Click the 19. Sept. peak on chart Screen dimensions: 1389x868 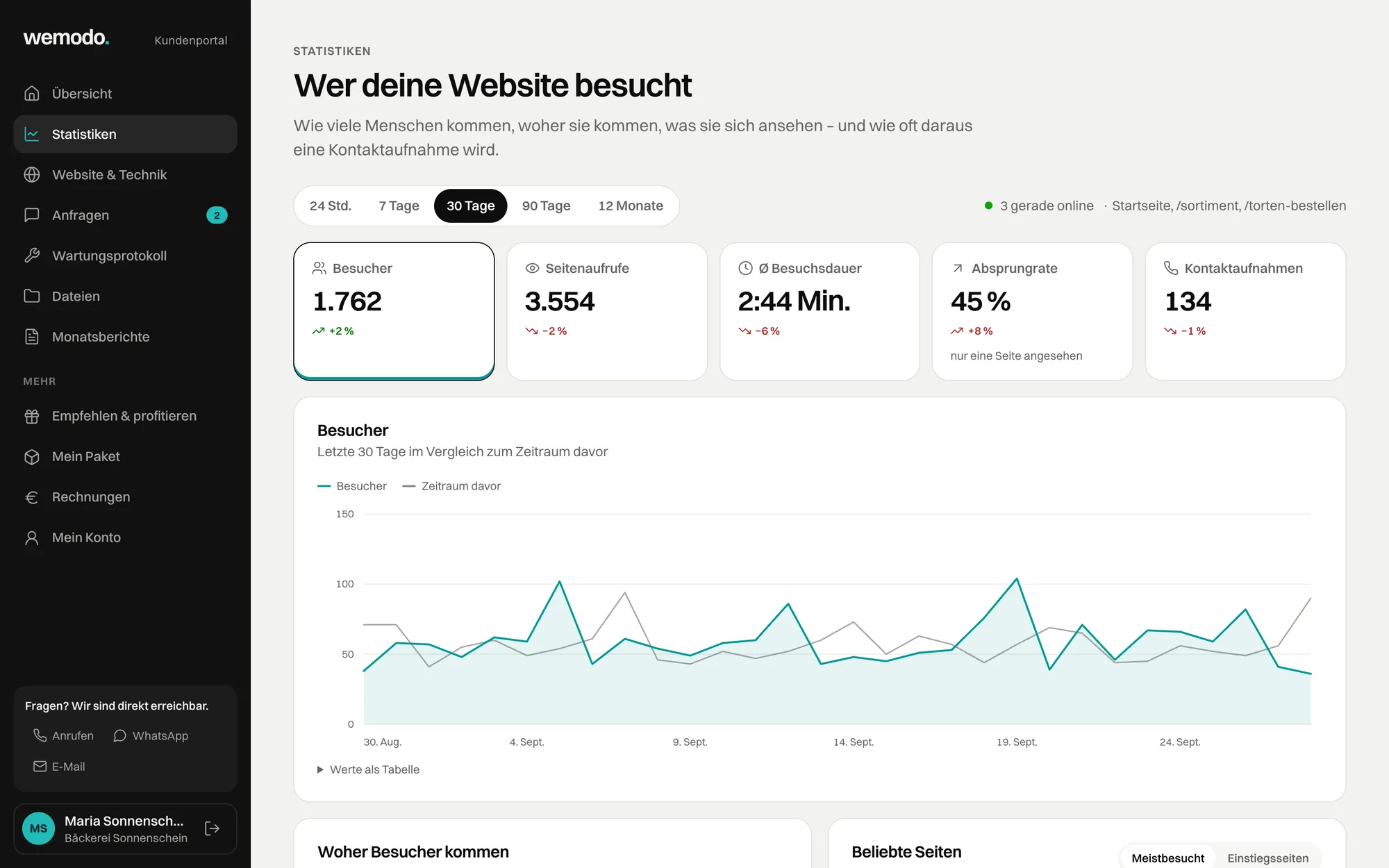coord(1017,578)
